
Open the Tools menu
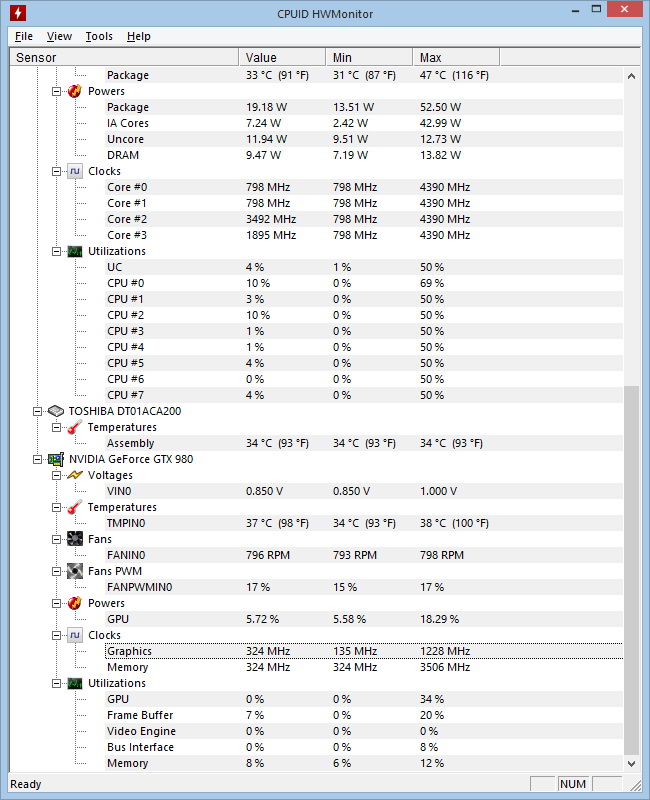99,36
